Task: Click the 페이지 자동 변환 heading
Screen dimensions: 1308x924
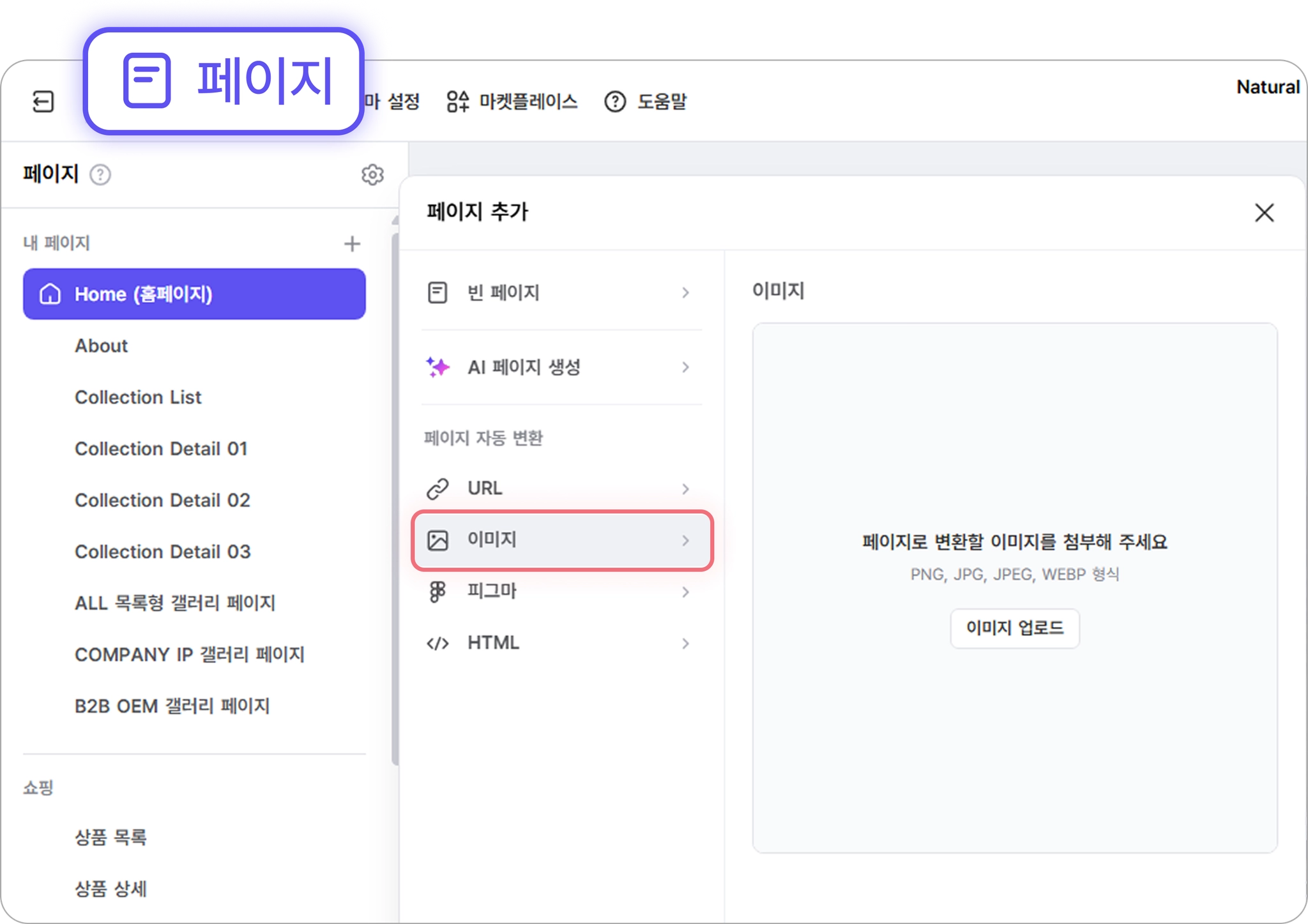Action: (483, 438)
